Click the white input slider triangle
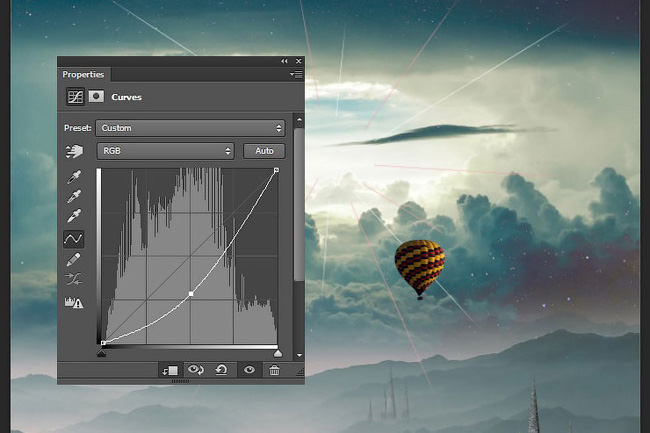This screenshot has width=650, height=433. (x=278, y=353)
